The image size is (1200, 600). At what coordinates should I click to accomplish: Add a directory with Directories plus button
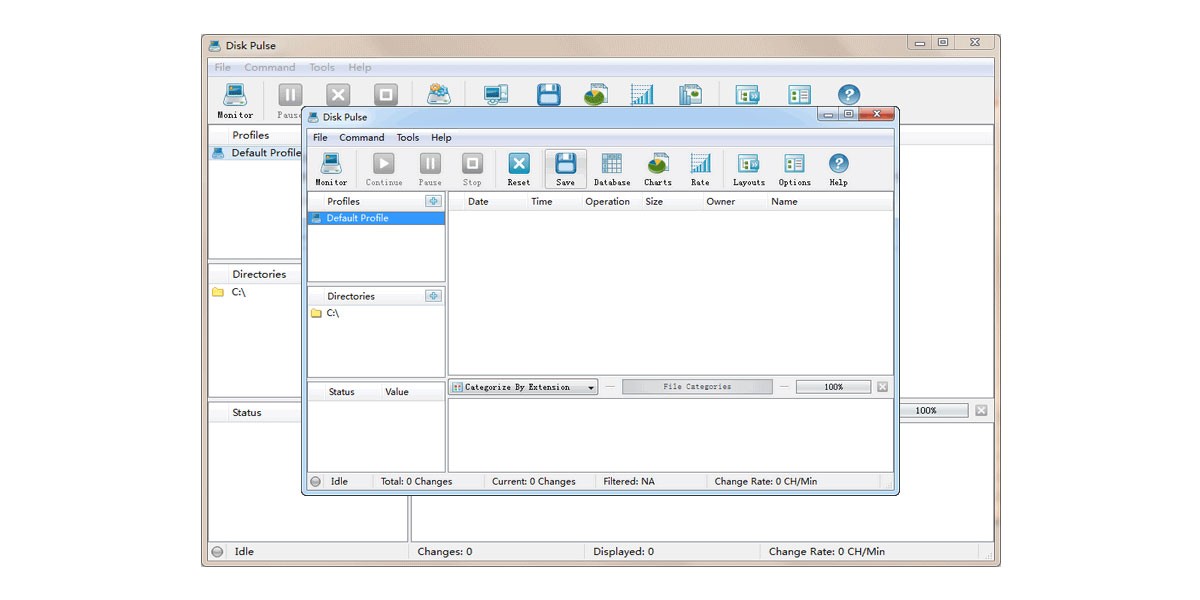coord(433,296)
